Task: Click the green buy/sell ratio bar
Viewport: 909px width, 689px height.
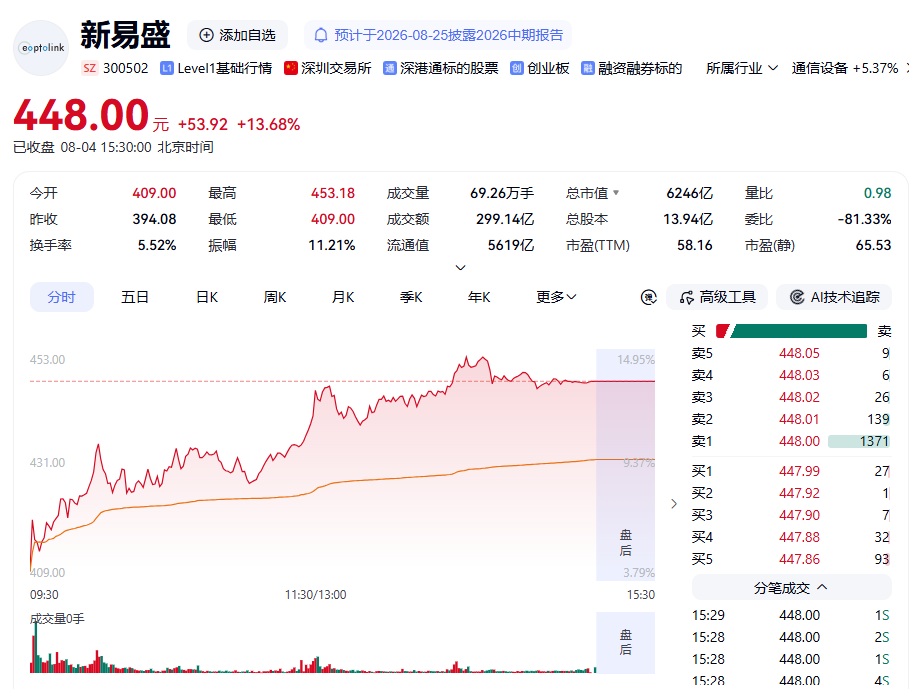Action: click(799, 331)
